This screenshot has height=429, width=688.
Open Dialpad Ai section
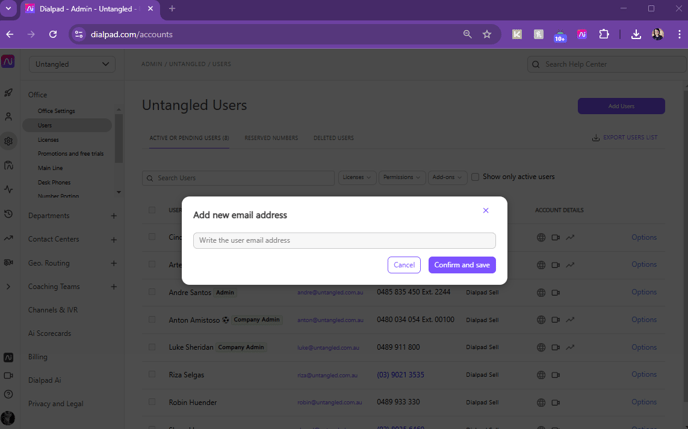coord(45,380)
